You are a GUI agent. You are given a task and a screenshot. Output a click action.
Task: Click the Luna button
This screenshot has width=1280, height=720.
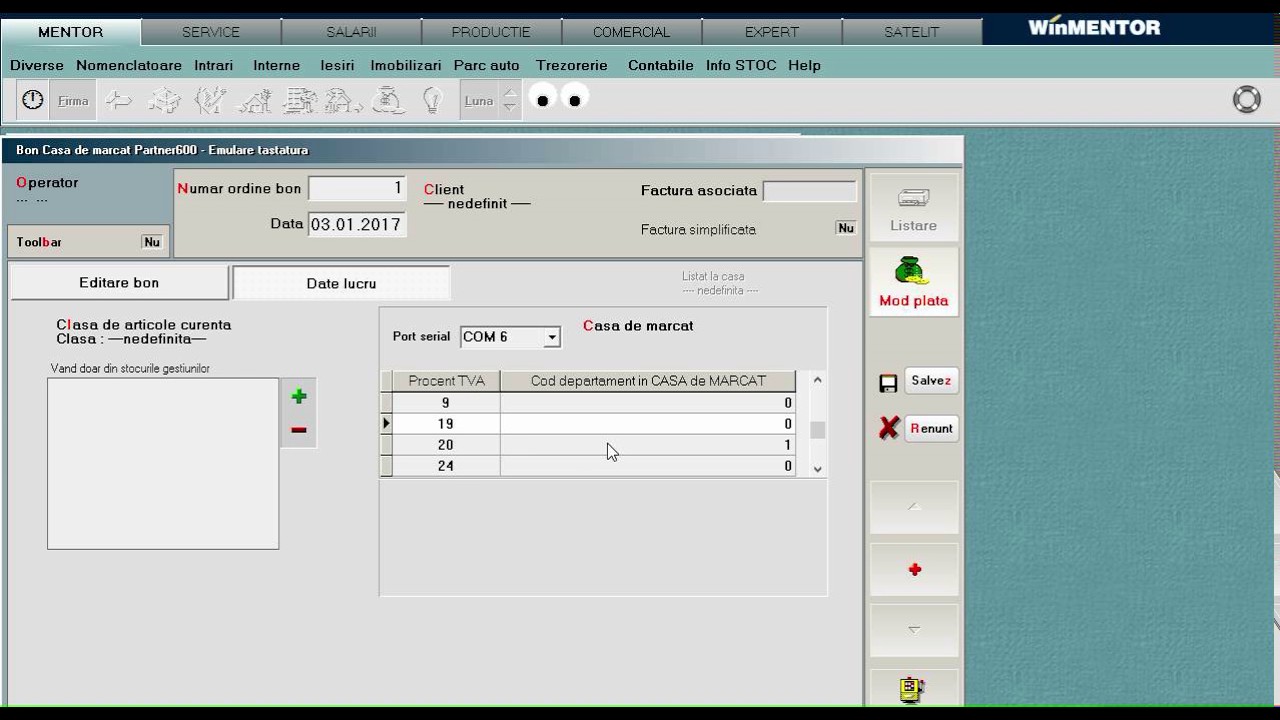(x=479, y=101)
